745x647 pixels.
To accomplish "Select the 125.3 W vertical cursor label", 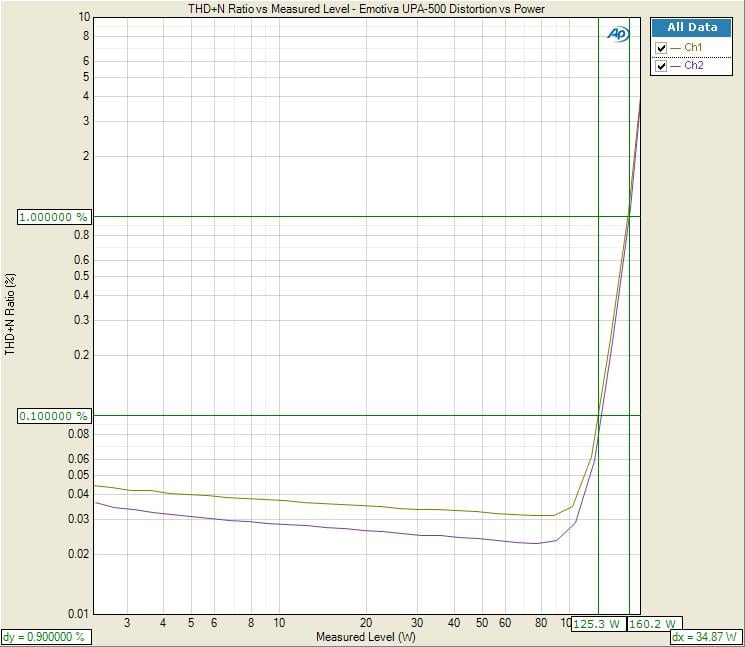I will click(596, 623).
